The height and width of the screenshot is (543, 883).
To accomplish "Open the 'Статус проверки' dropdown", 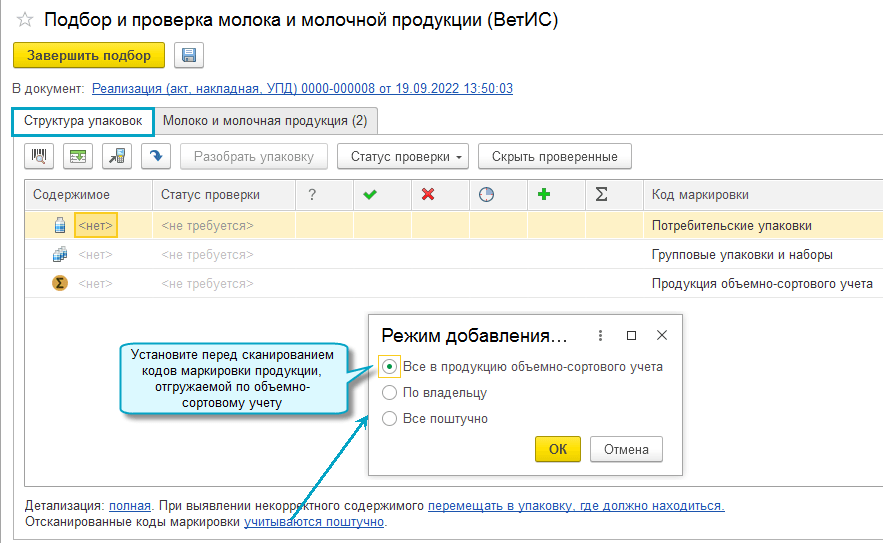I will click(403, 156).
